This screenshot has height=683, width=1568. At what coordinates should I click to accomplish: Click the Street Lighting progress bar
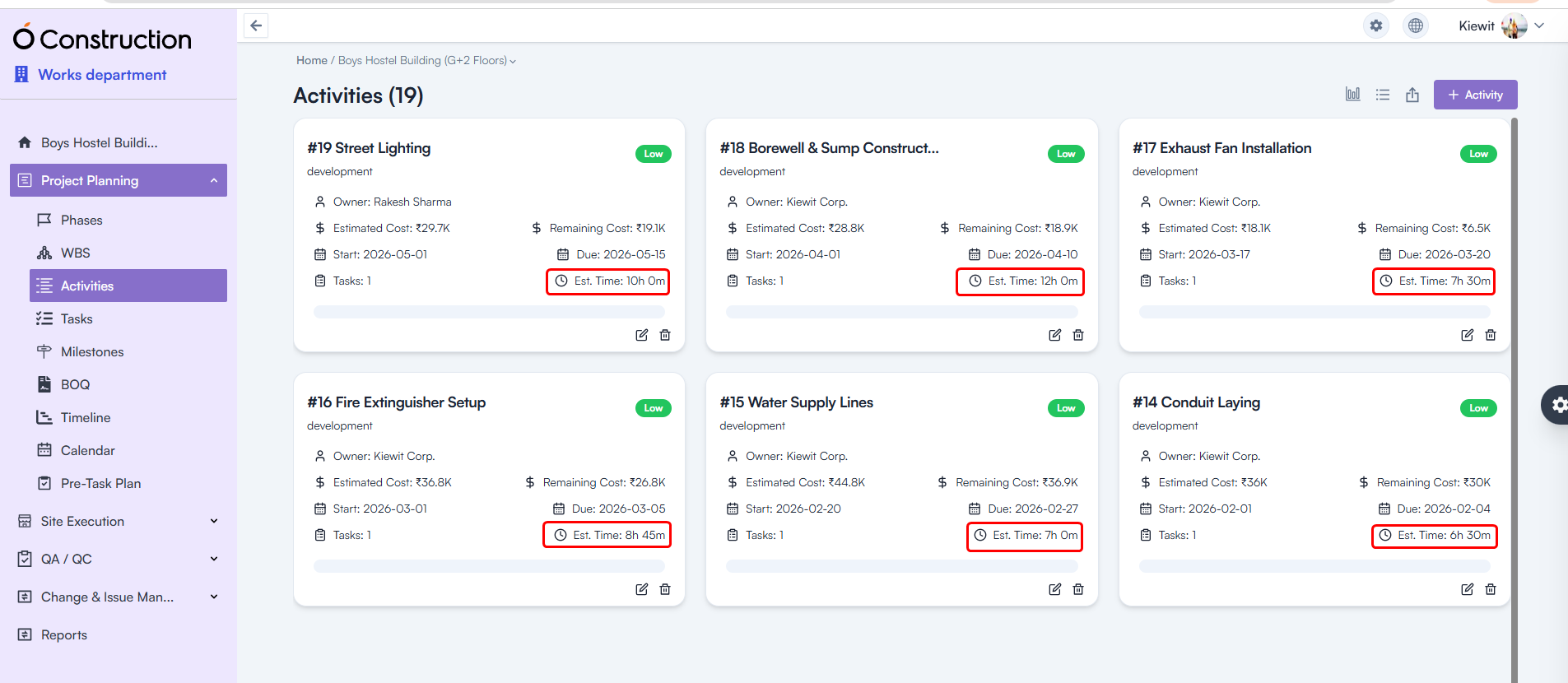point(489,312)
